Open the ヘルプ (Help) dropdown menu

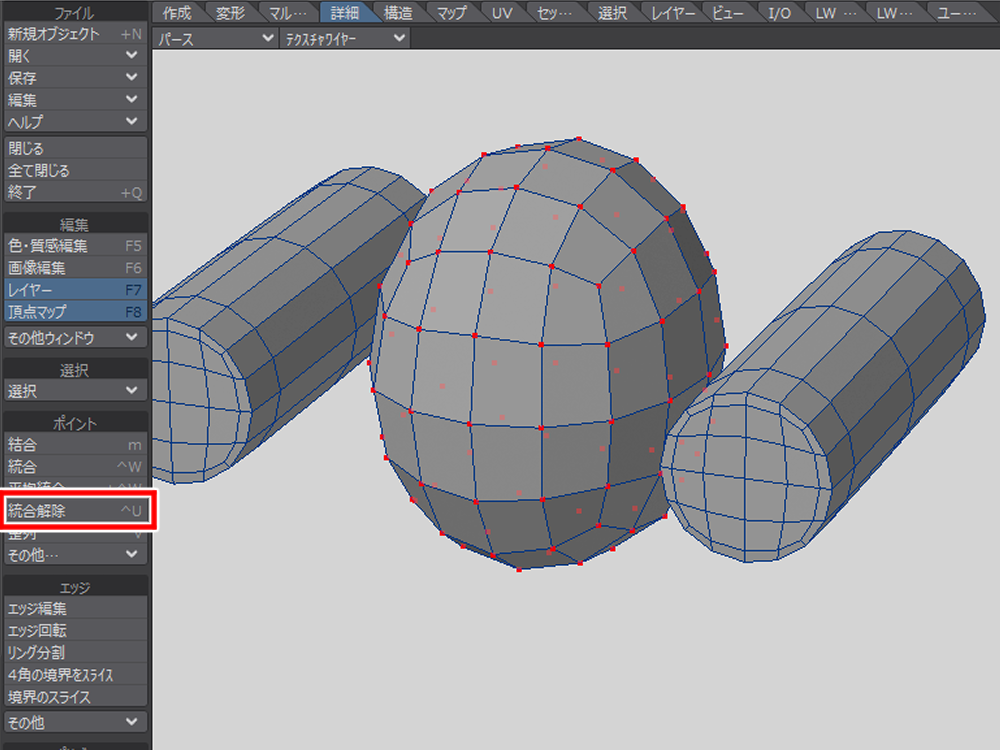pyautogui.click(x=75, y=121)
